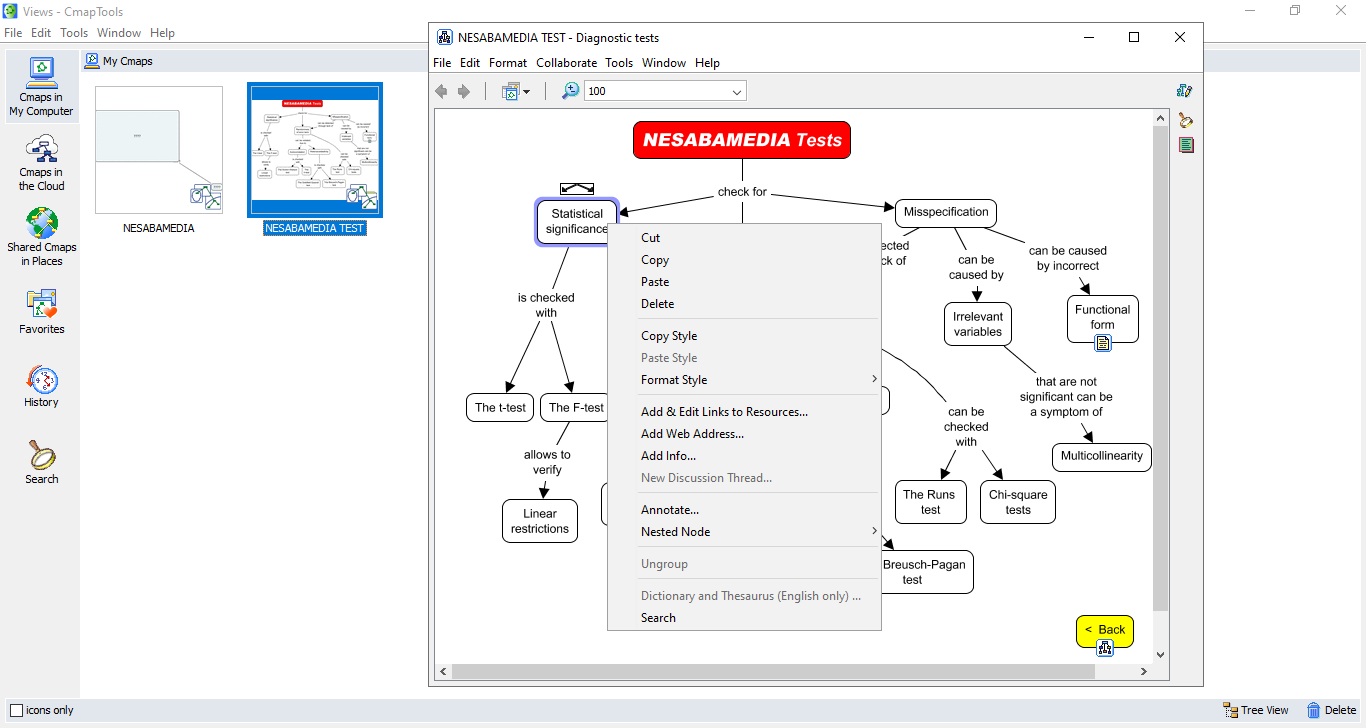Viewport: 1366px width, 728px height.
Task: Open the zoom level 100 dropdown
Action: (x=737, y=92)
